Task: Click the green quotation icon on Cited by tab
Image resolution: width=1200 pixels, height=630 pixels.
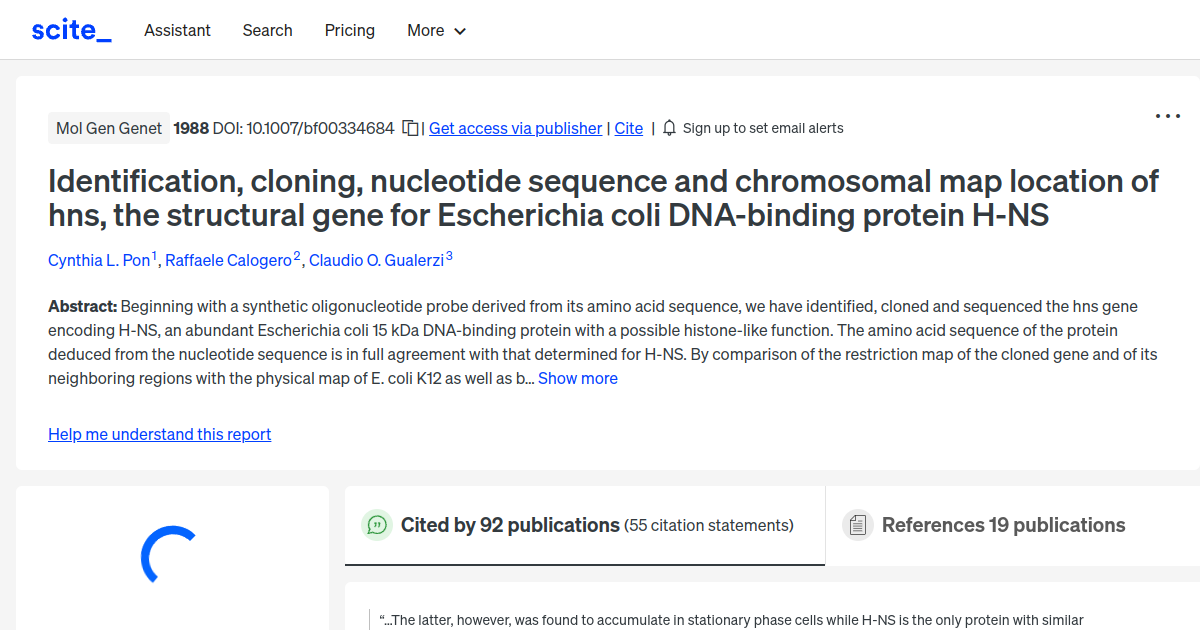Action: pos(376,524)
